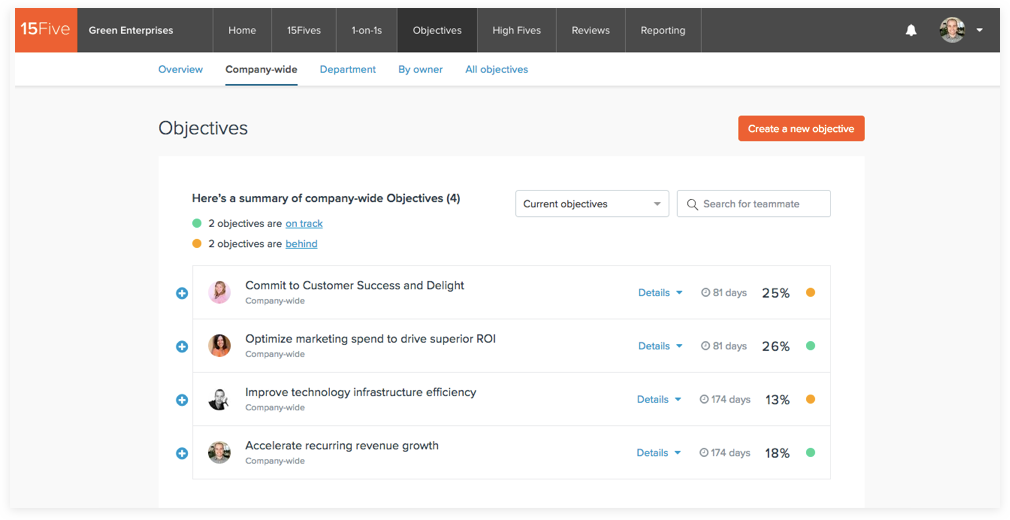1010x520 pixels.
Task: Open the account menu caret arrow
Action: coord(979,30)
